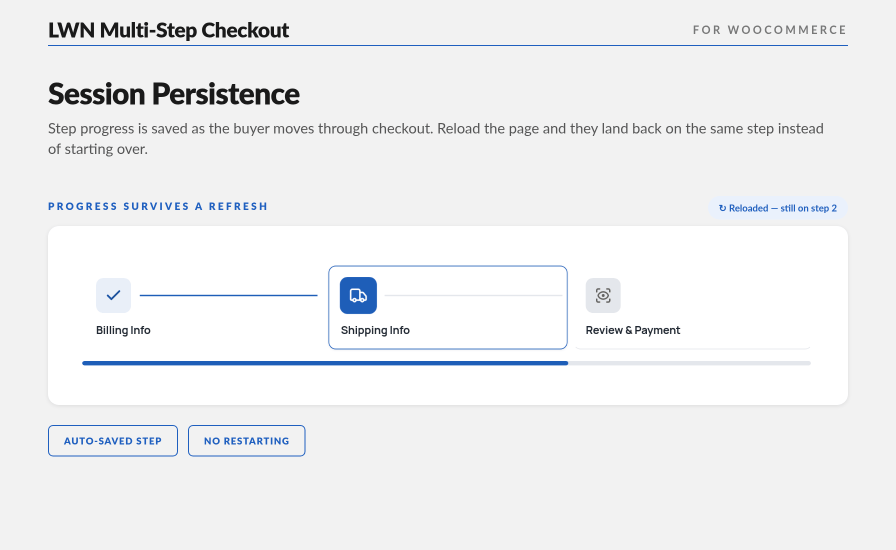
Task: Click the checkout progress bar
Action: (x=446, y=363)
